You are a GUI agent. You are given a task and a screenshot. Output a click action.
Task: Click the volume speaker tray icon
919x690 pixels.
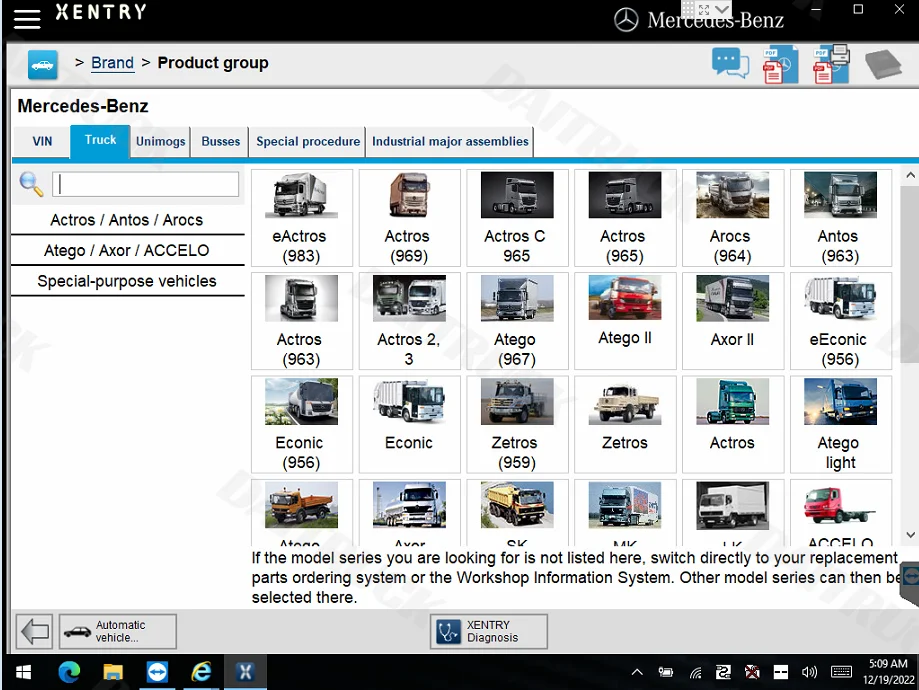809,672
